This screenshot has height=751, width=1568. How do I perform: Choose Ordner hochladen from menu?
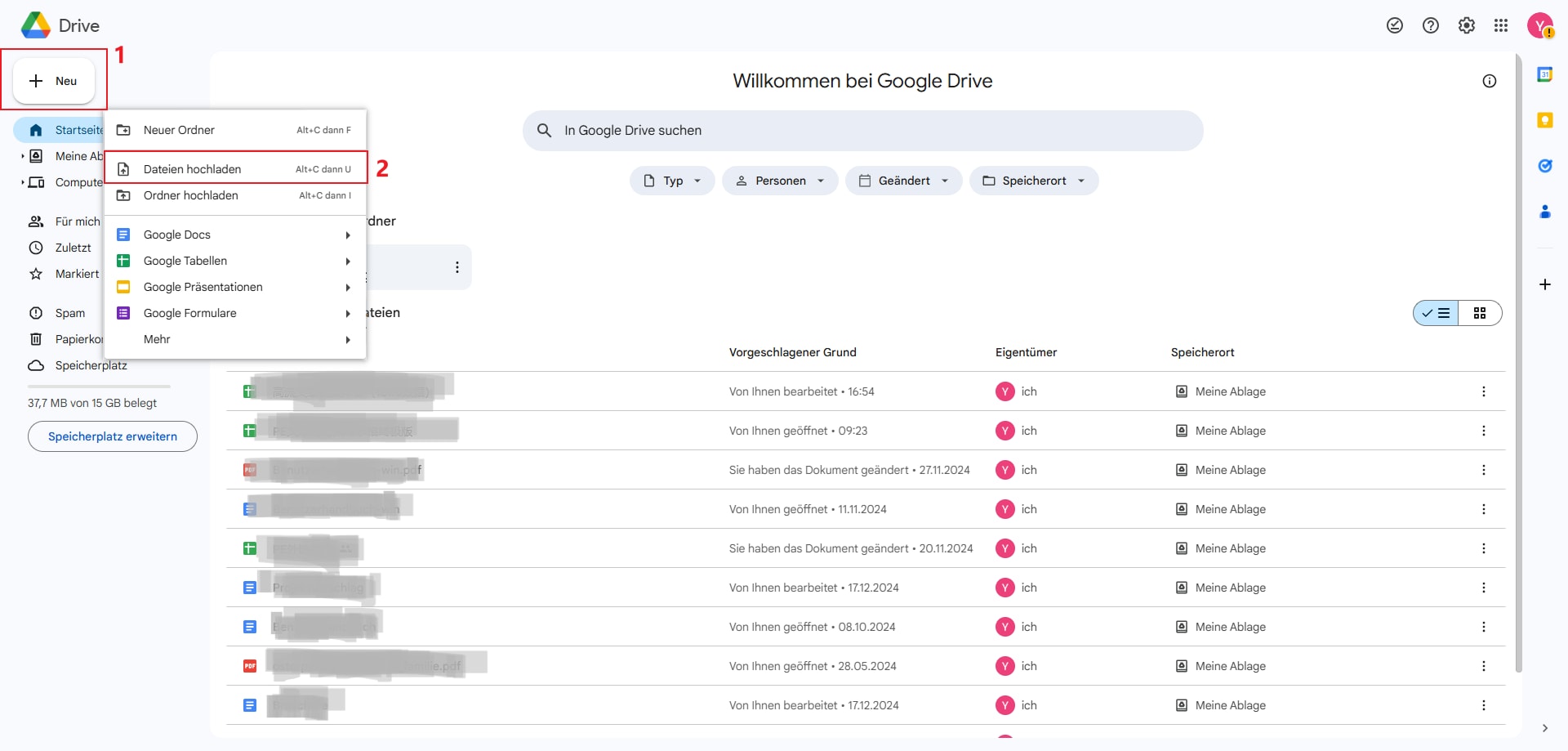[235, 195]
